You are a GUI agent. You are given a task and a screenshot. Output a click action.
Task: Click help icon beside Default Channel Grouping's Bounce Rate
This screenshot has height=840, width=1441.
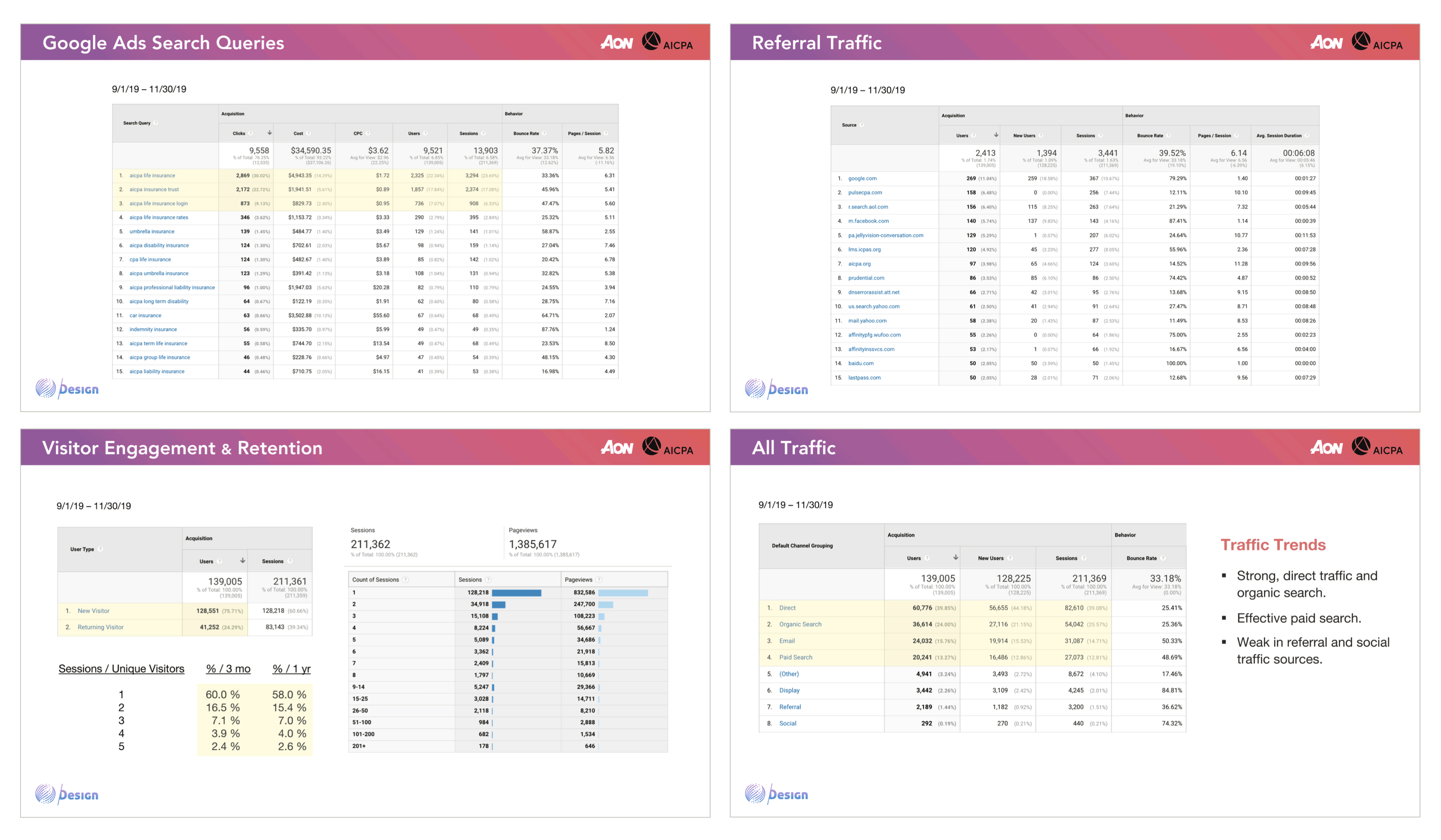pyautogui.click(x=1163, y=558)
